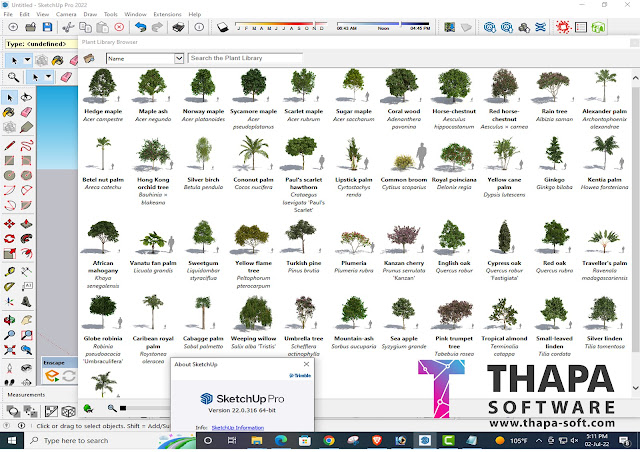Click the Plant Library scrollbar down arrow
Screen dimensions: 640x452
coord(636,388)
